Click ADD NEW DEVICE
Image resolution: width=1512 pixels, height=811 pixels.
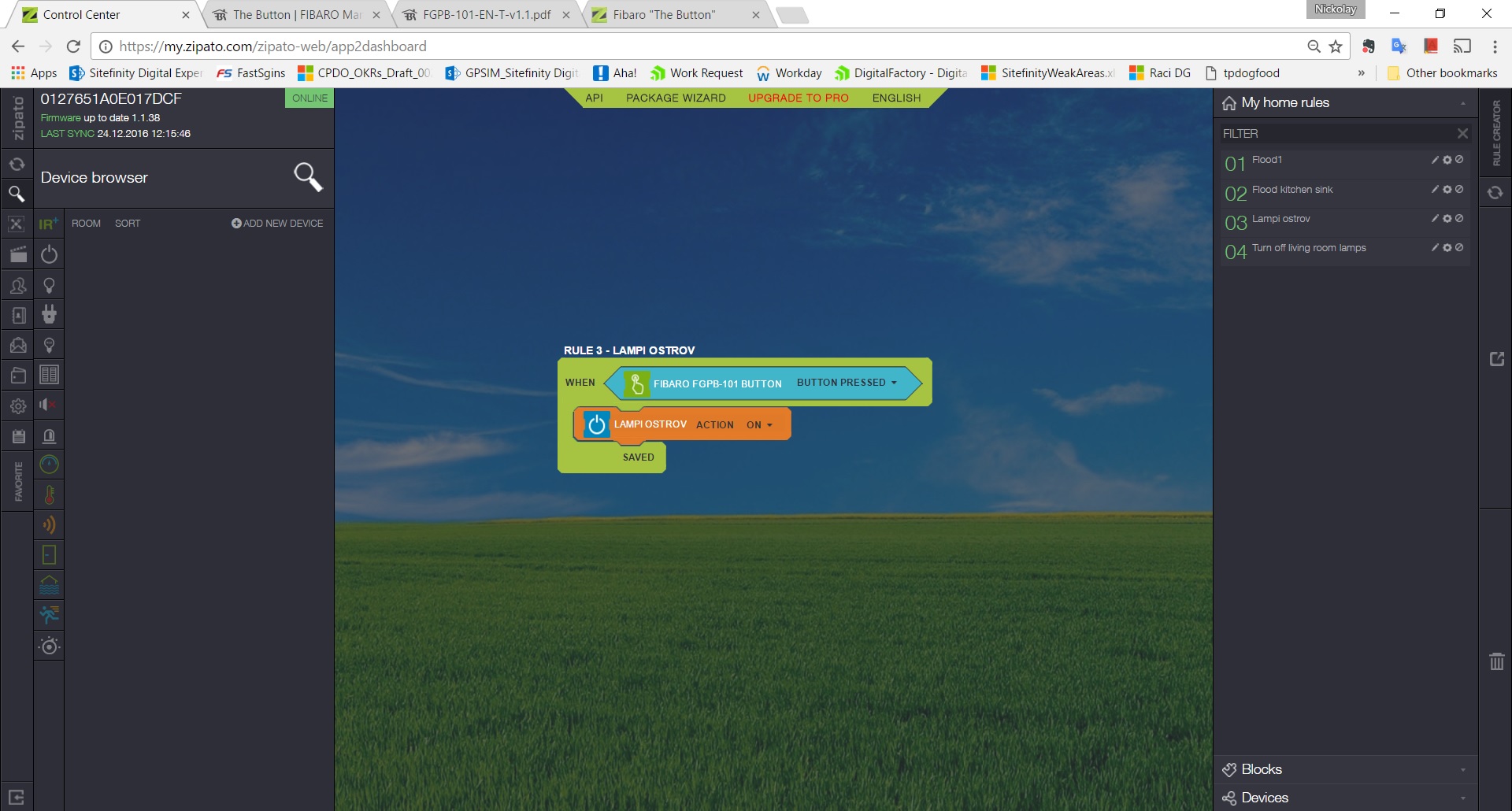pos(277,224)
